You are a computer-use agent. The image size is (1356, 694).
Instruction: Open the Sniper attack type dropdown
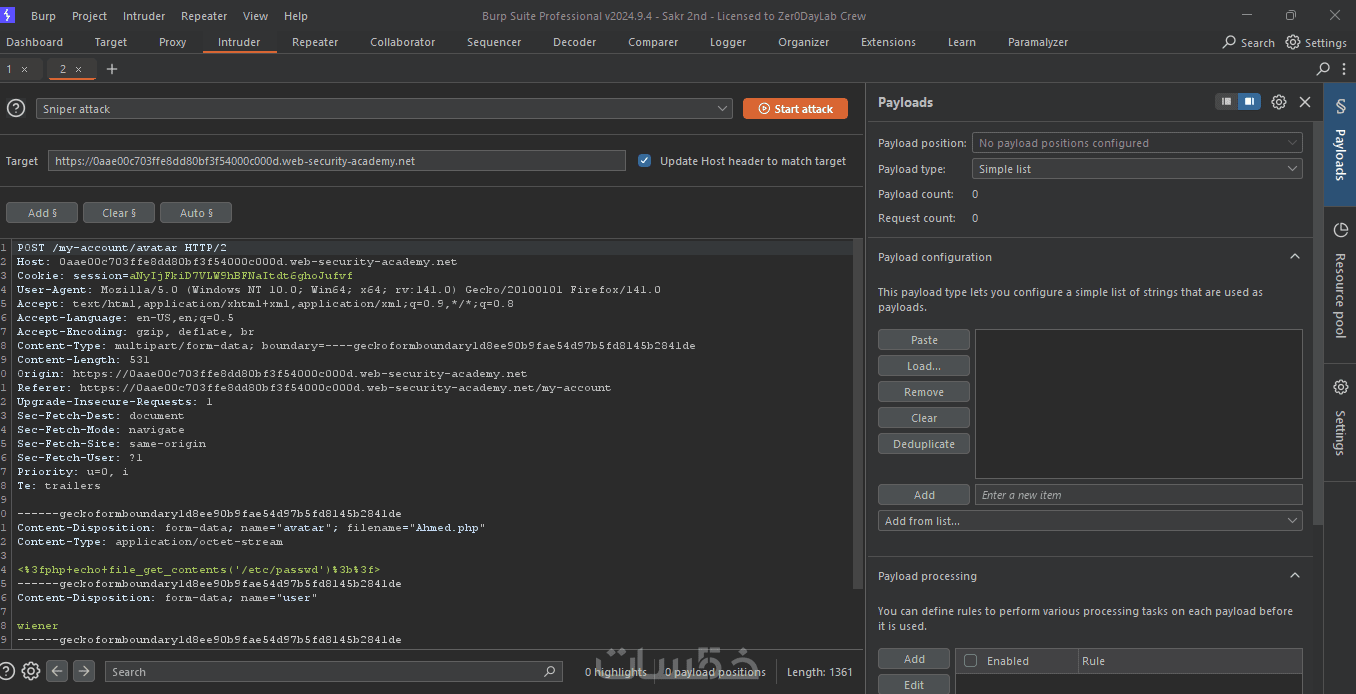385,109
